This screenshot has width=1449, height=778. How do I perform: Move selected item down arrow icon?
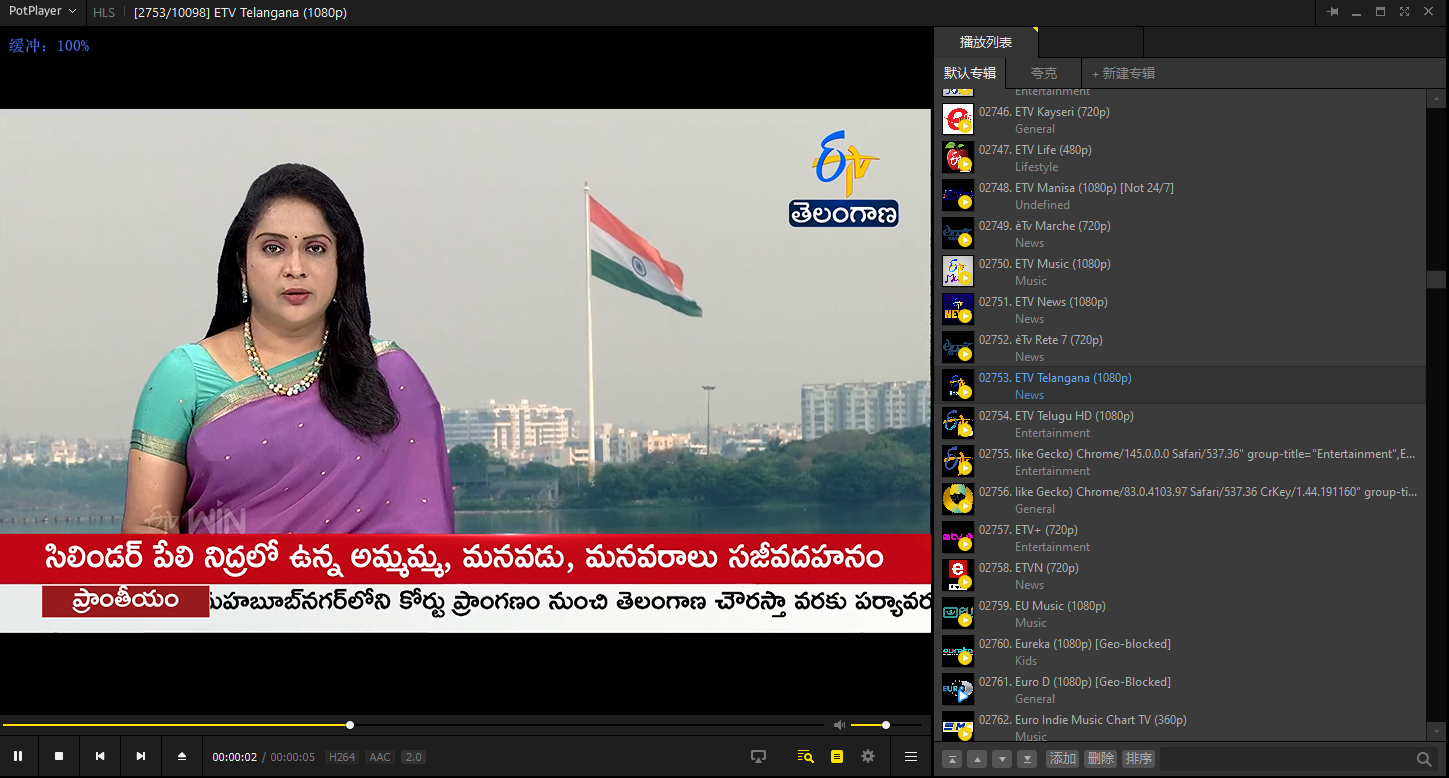[x=1002, y=759]
